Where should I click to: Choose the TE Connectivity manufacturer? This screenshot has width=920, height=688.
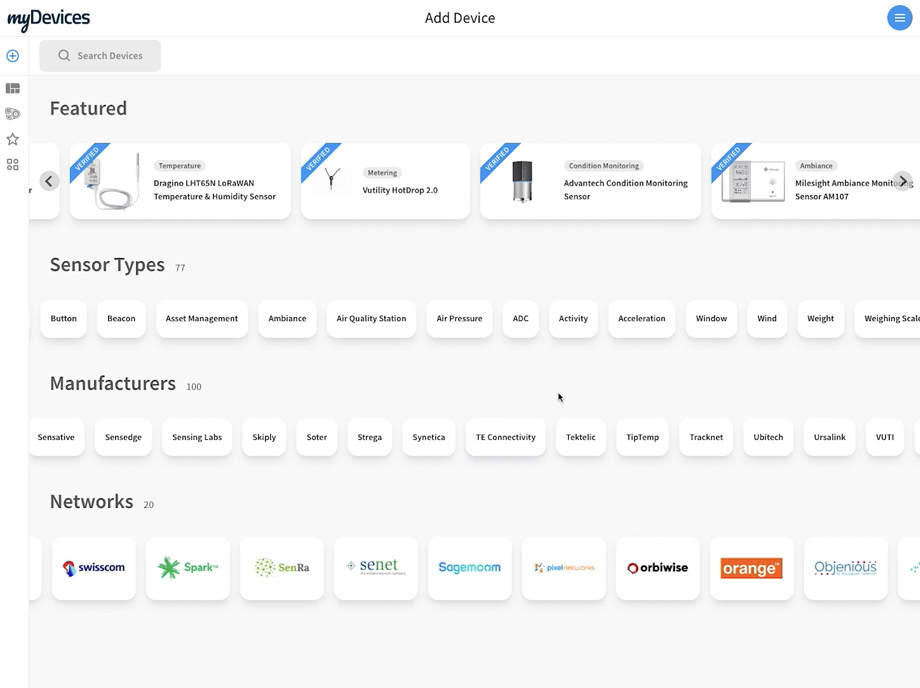pyautogui.click(x=506, y=437)
